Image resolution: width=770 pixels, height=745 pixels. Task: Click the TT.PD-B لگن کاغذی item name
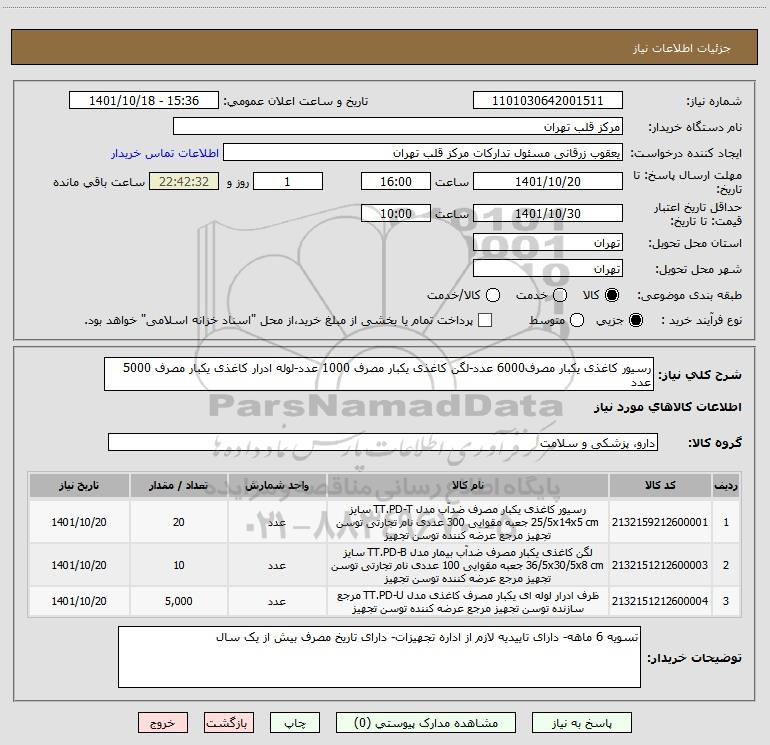coord(468,565)
